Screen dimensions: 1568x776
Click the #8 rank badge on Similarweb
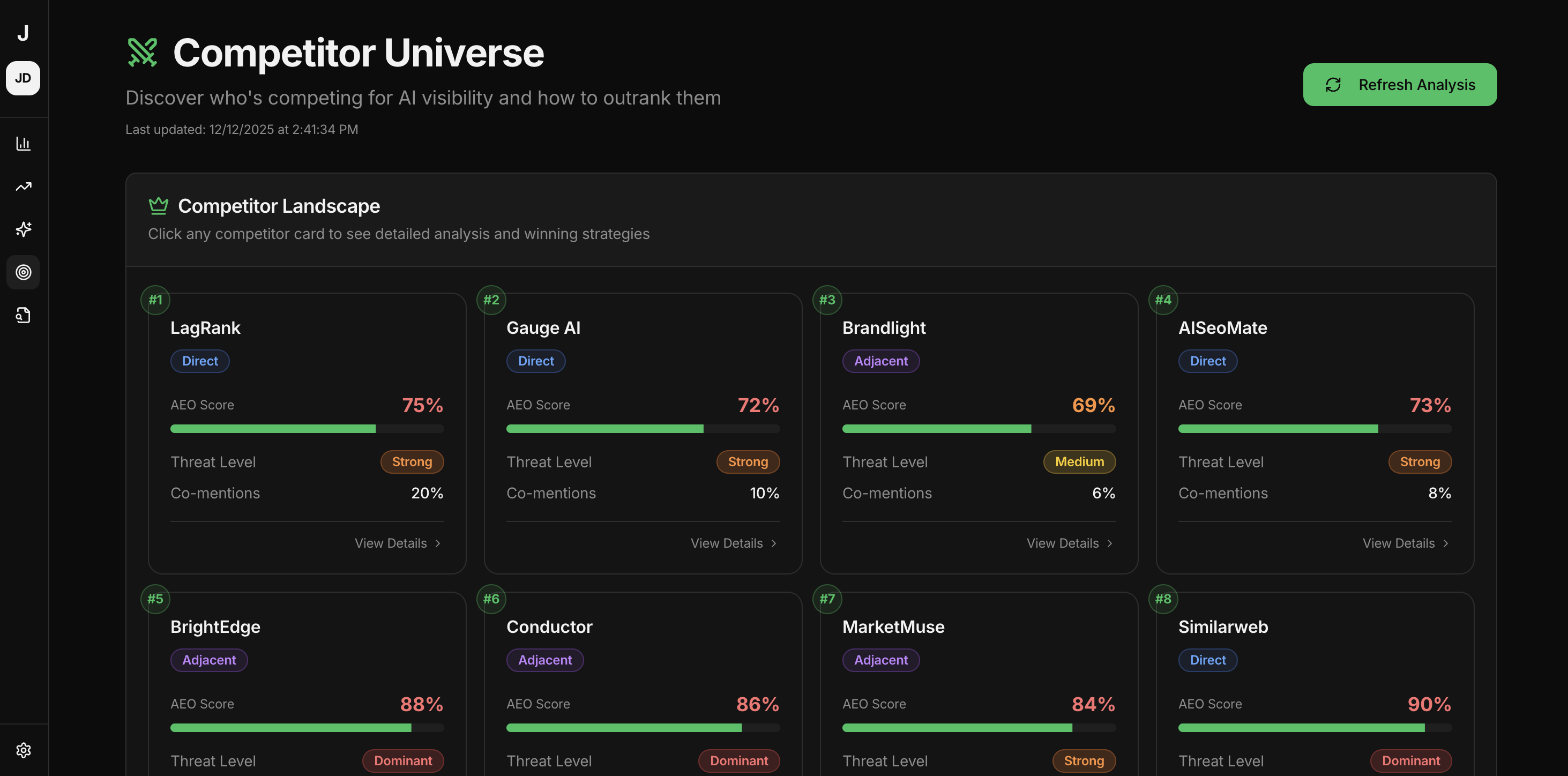pyautogui.click(x=1163, y=599)
